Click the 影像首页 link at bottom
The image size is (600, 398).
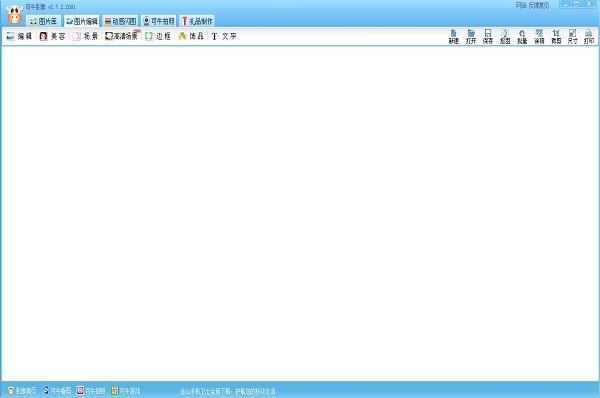click(x=22, y=390)
